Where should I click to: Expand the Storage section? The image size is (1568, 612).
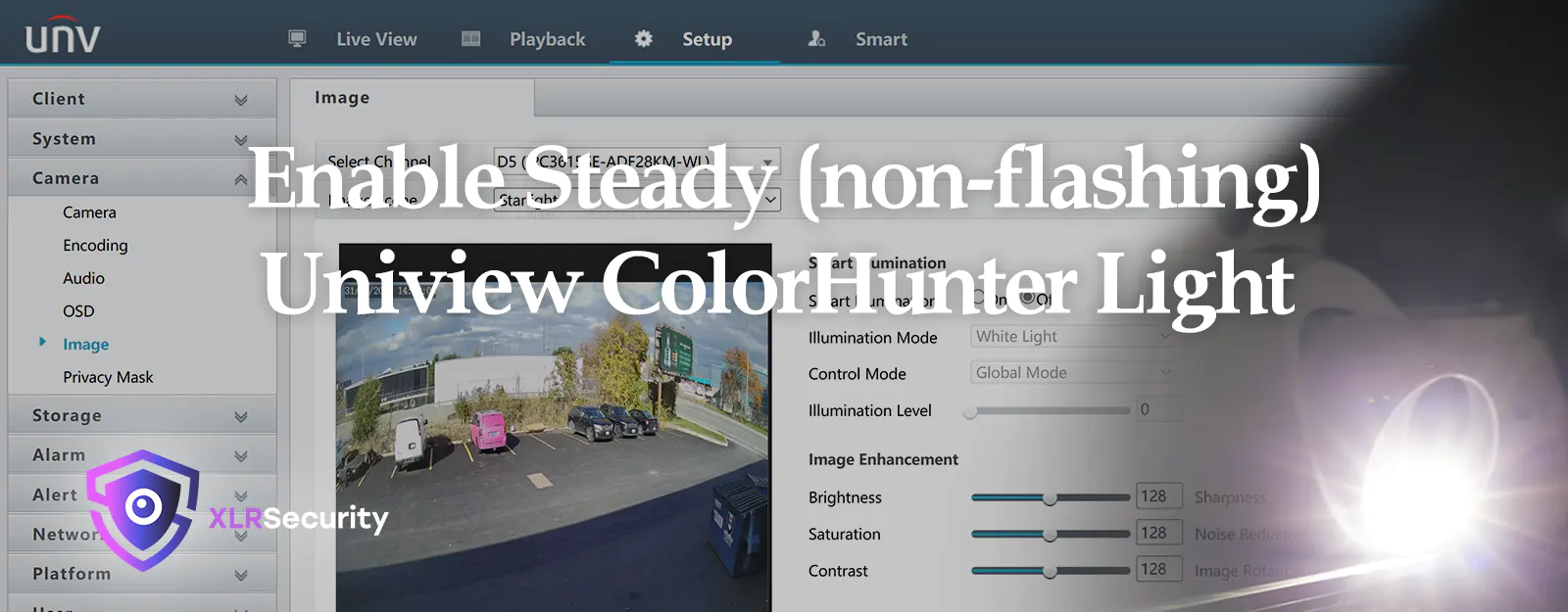pos(142,415)
